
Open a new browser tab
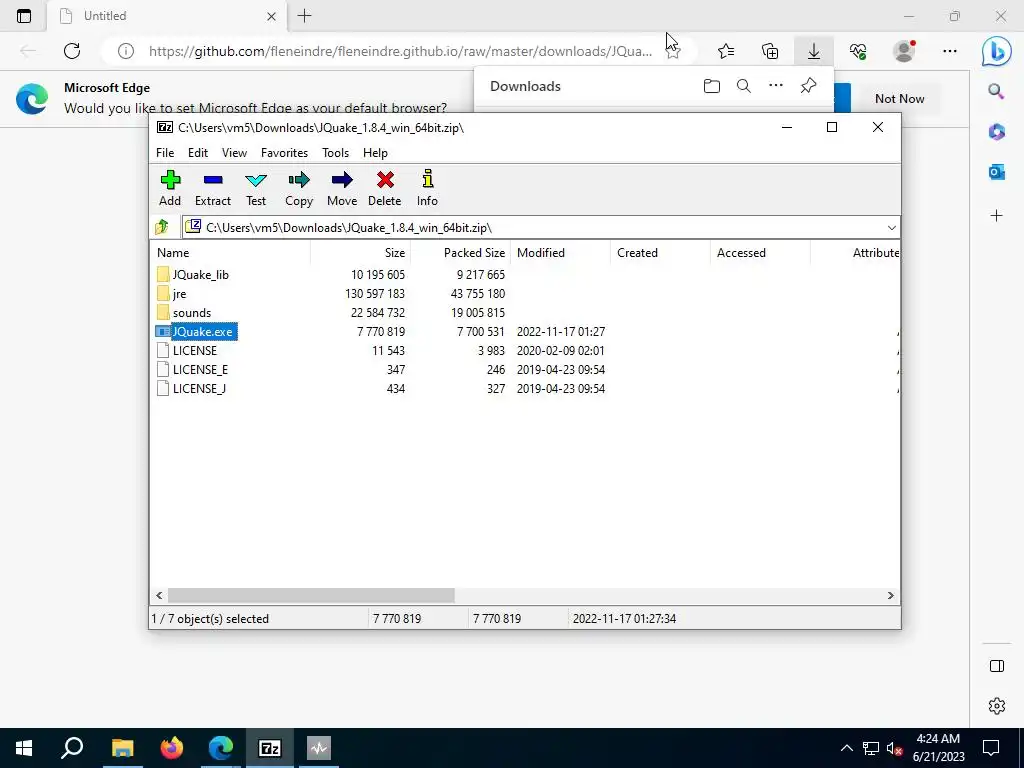pyautogui.click(x=304, y=16)
